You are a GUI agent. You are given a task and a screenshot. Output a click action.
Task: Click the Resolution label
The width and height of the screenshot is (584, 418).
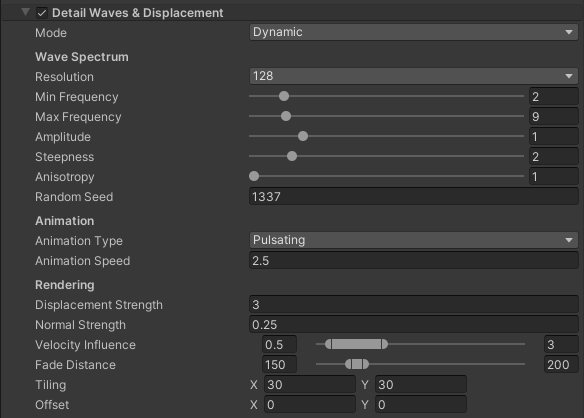(x=64, y=77)
